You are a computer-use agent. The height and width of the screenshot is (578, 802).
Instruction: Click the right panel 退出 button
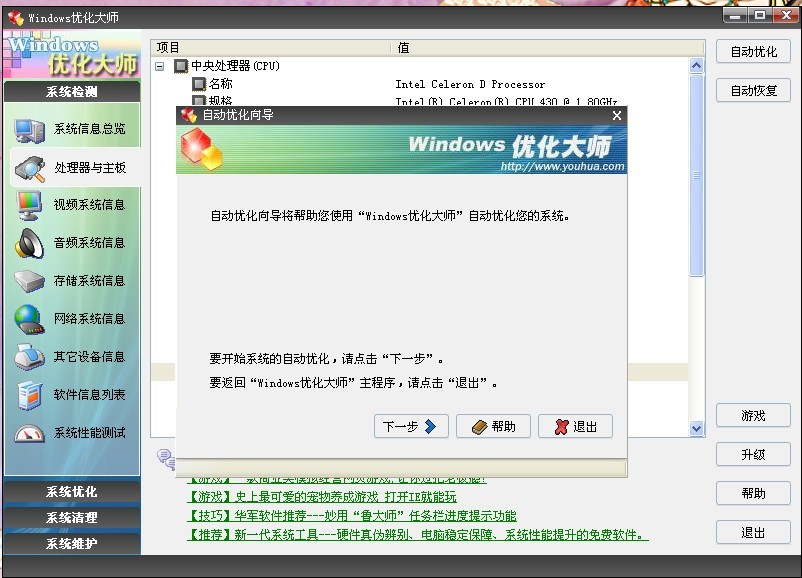click(753, 532)
